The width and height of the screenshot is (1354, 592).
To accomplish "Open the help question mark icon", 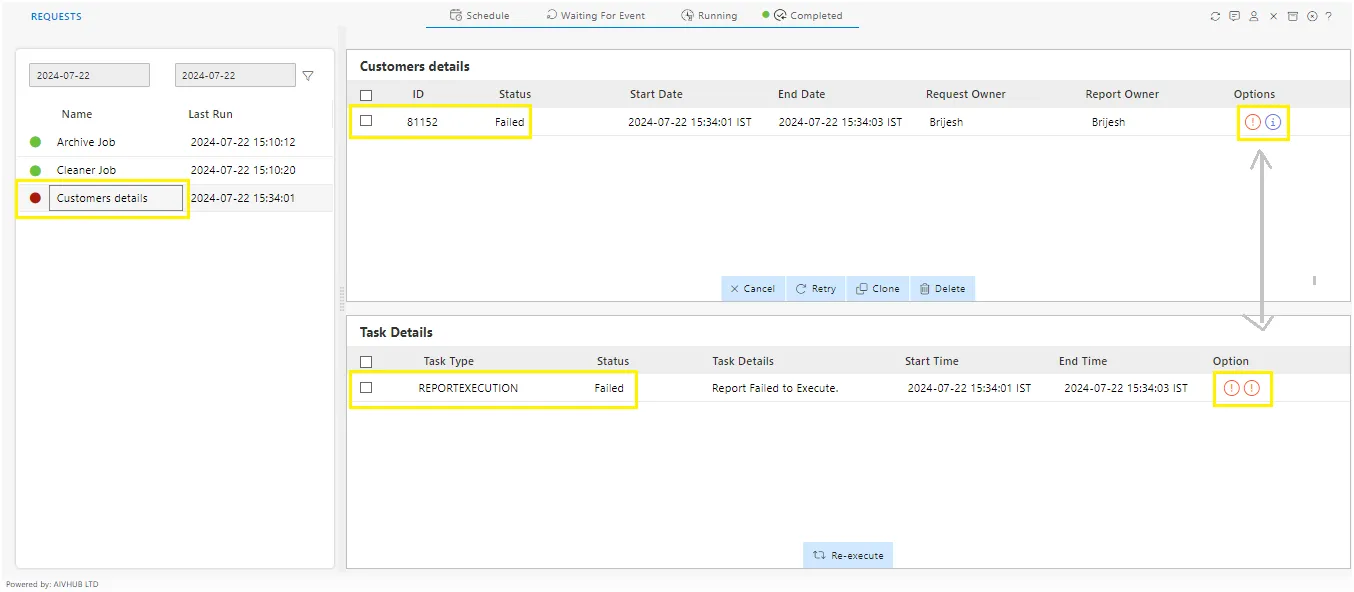I will pyautogui.click(x=1328, y=16).
